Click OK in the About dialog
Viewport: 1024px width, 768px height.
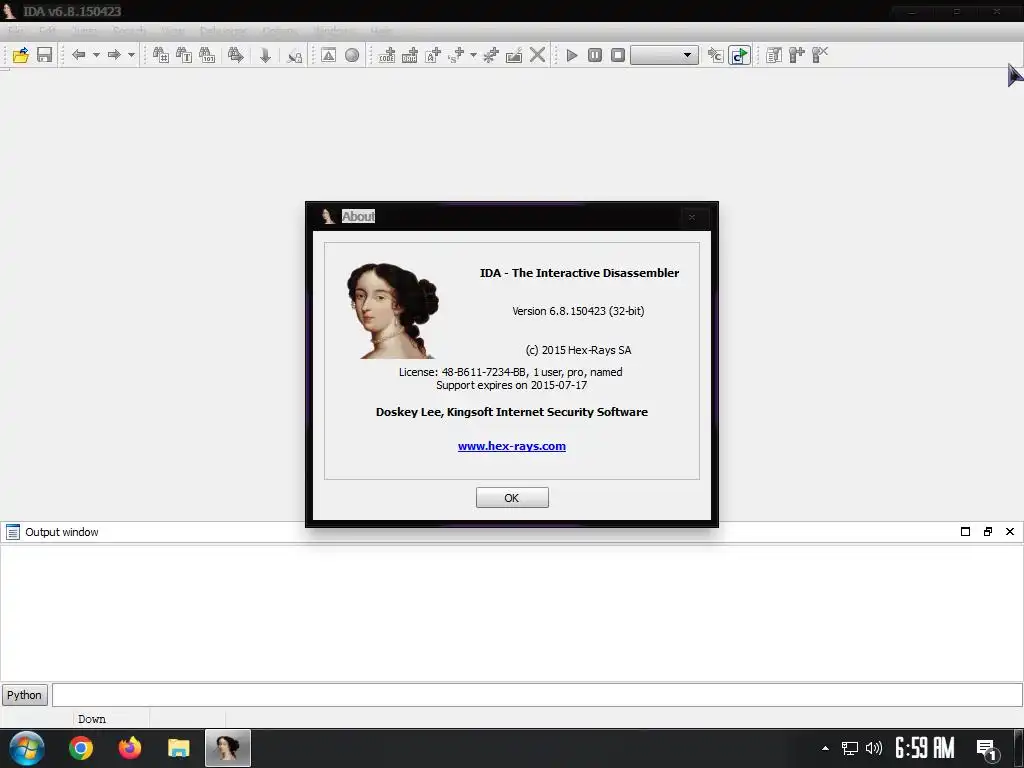point(512,498)
